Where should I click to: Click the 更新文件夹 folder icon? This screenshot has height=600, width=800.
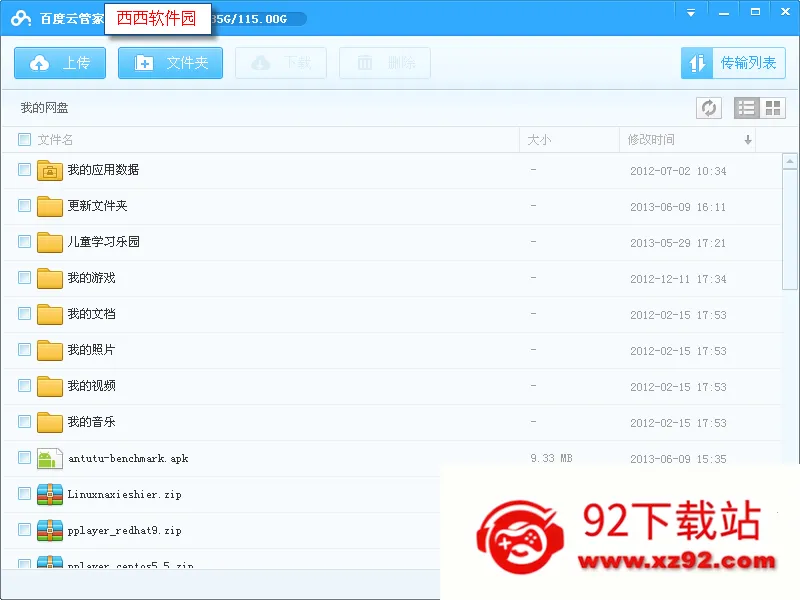(x=49, y=206)
